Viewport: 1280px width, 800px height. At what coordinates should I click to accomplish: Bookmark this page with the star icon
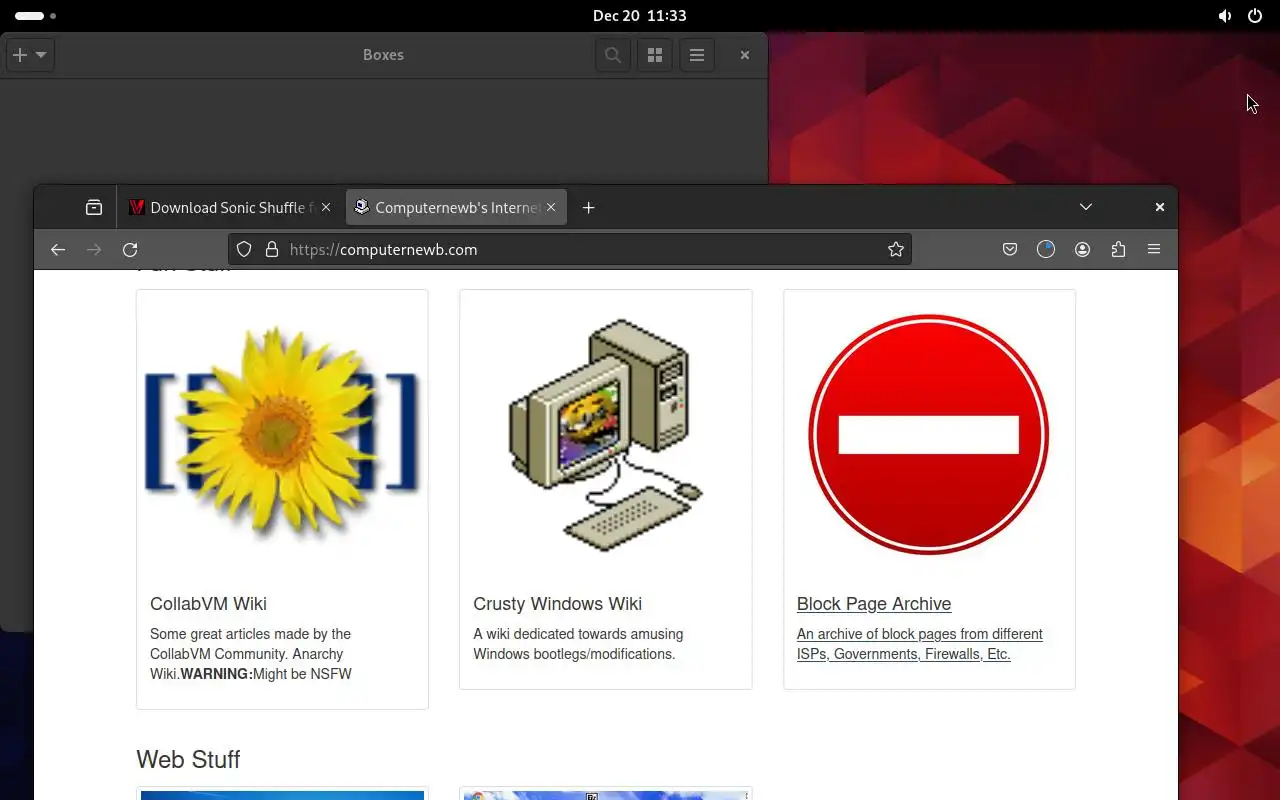click(x=896, y=250)
